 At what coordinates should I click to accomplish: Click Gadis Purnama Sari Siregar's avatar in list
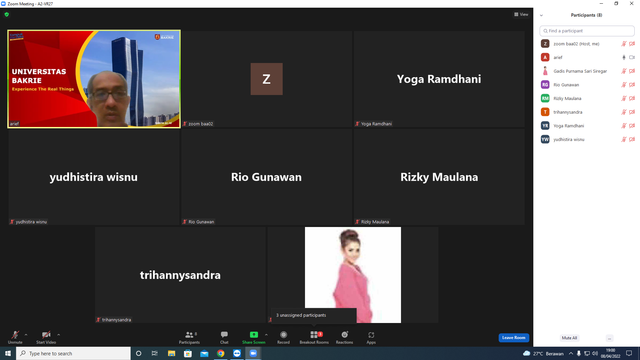545,71
